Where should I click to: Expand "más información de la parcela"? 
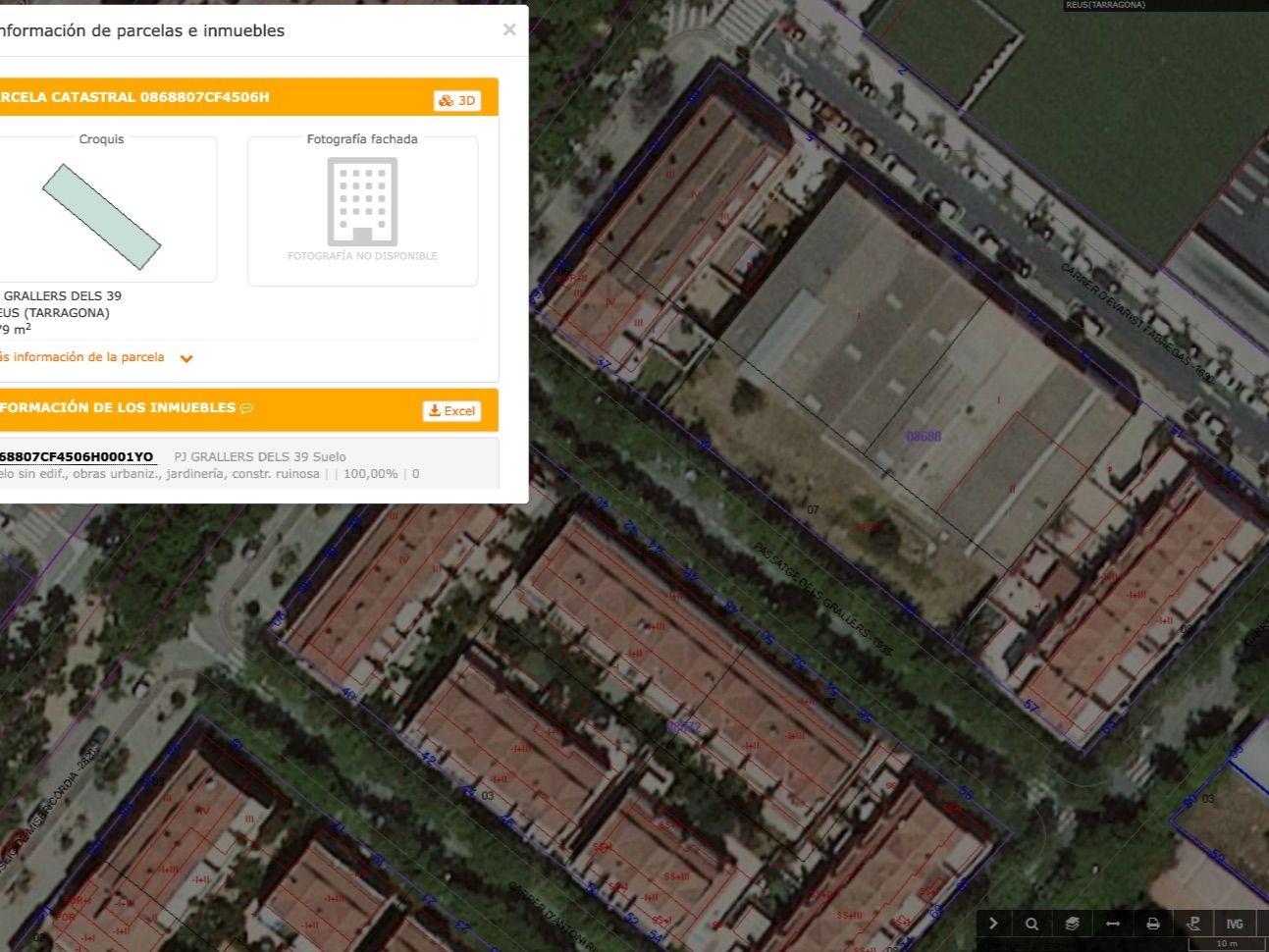pos(81,357)
